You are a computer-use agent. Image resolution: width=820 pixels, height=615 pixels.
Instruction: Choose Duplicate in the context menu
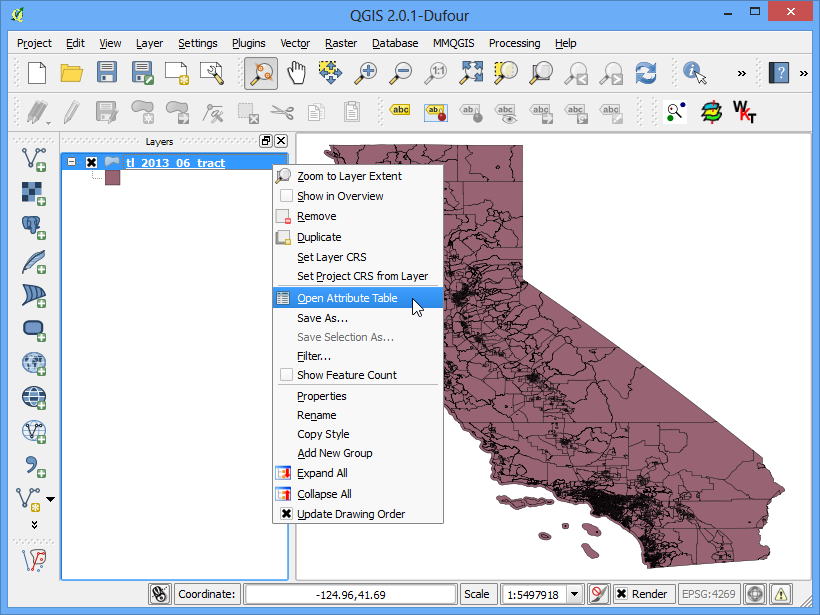(358, 236)
